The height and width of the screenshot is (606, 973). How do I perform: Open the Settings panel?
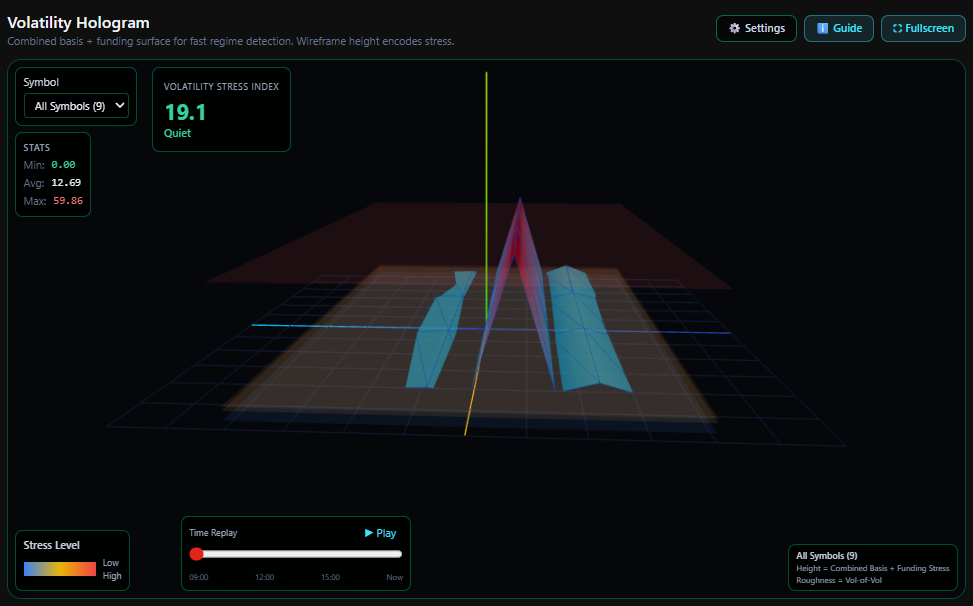[756, 28]
